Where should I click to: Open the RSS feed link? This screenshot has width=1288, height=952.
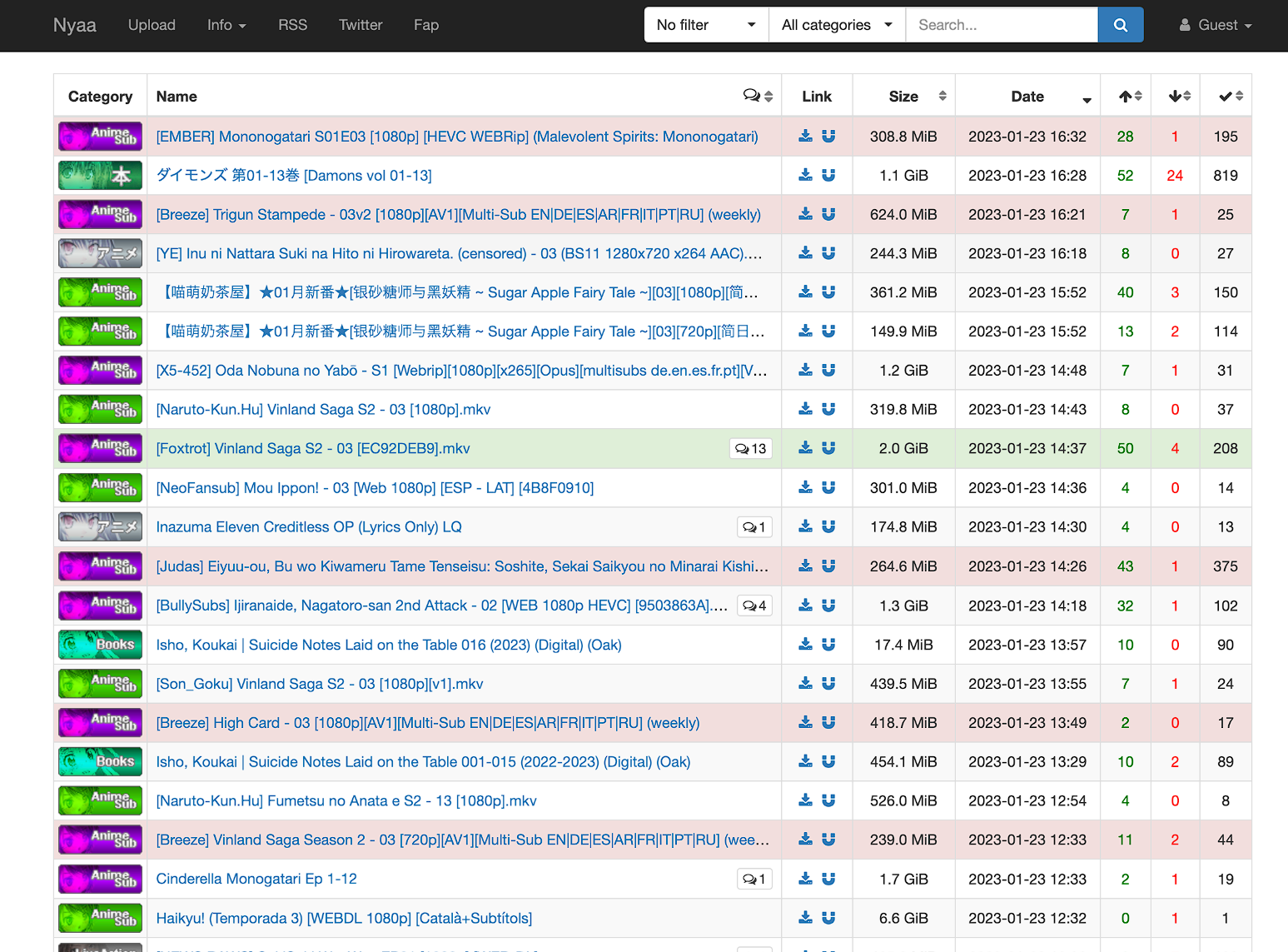(292, 25)
